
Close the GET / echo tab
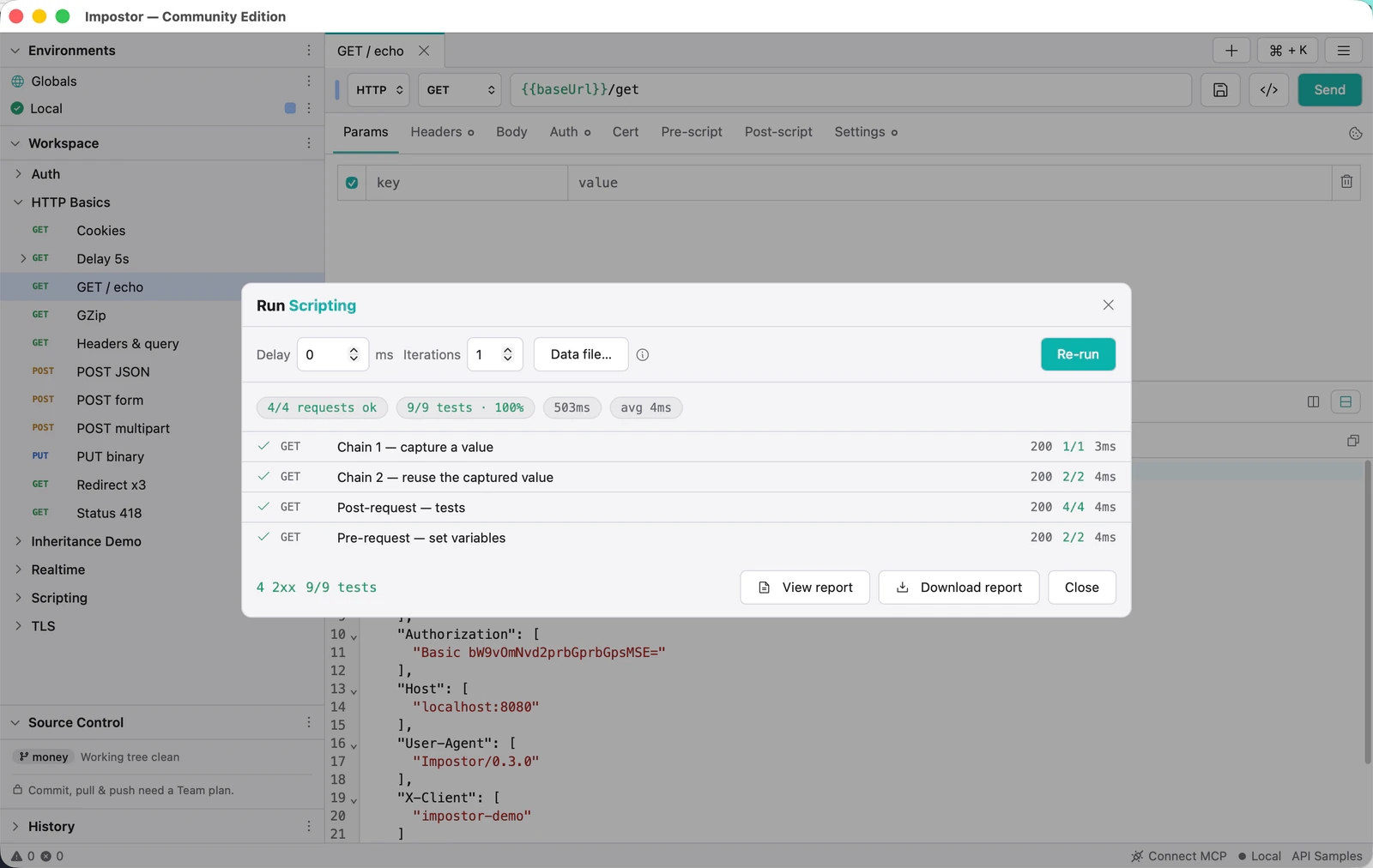(x=424, y=51)
